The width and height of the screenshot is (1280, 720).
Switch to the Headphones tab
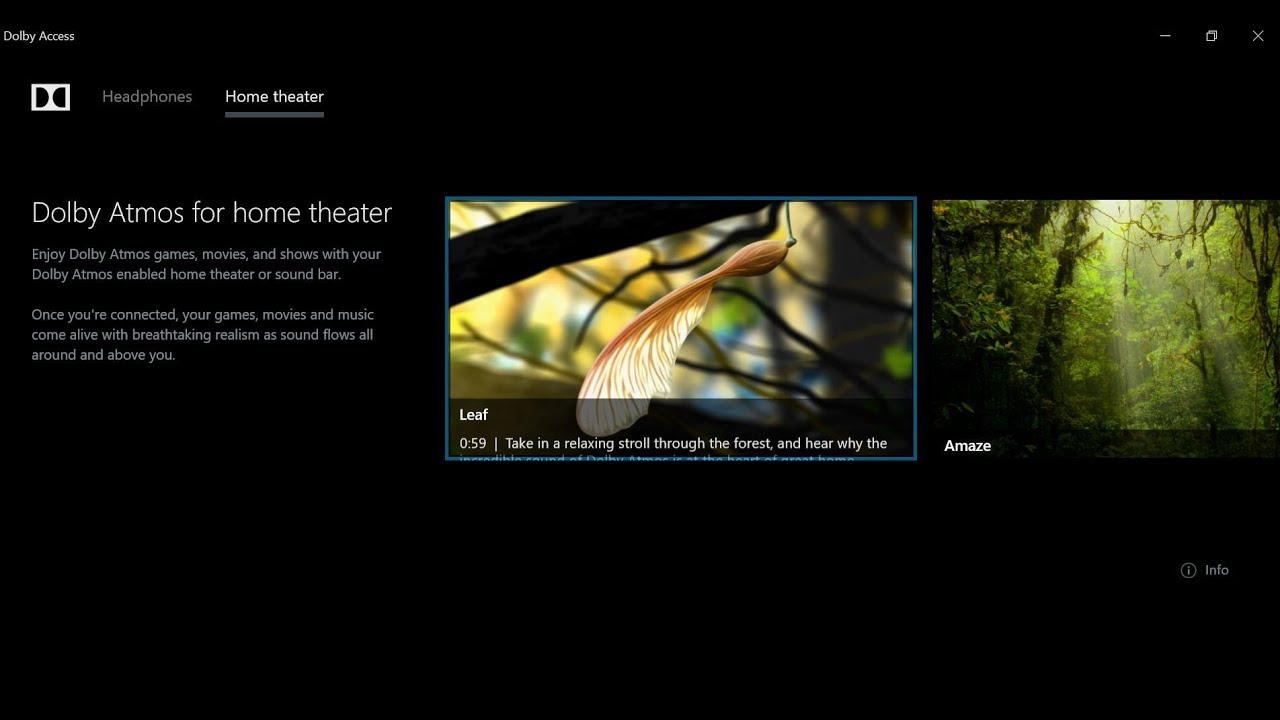pyautogui.click(x=147, y=97)
